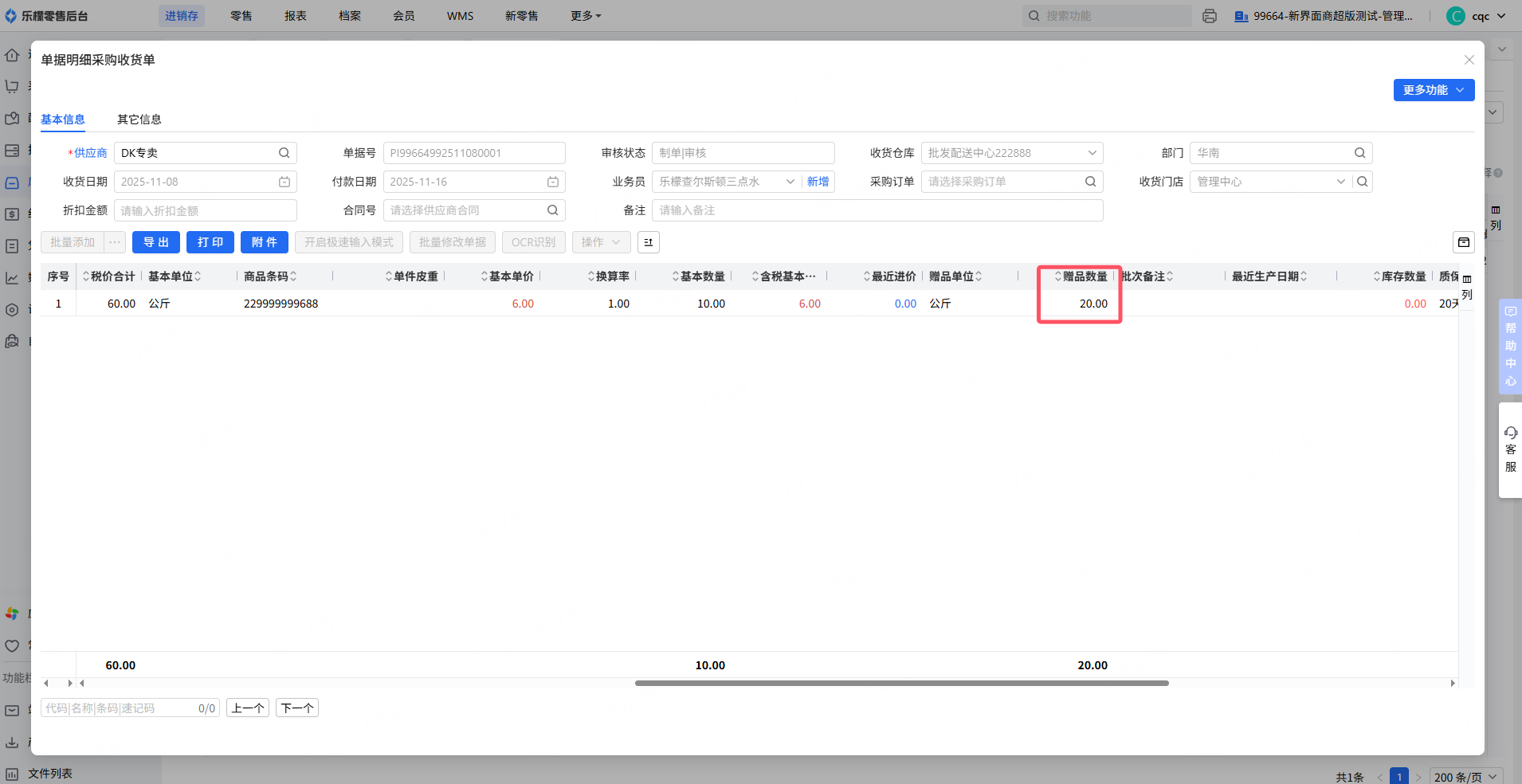Click the dollar sign sidebar icon
The image size is (1522, 784).
coord(12,214)
